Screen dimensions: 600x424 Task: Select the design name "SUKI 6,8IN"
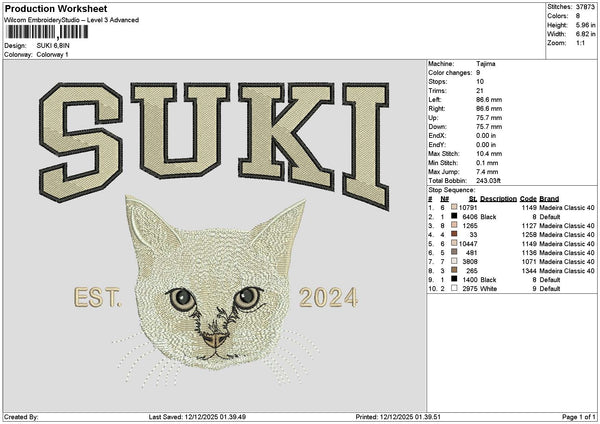[x=53, y=46]
